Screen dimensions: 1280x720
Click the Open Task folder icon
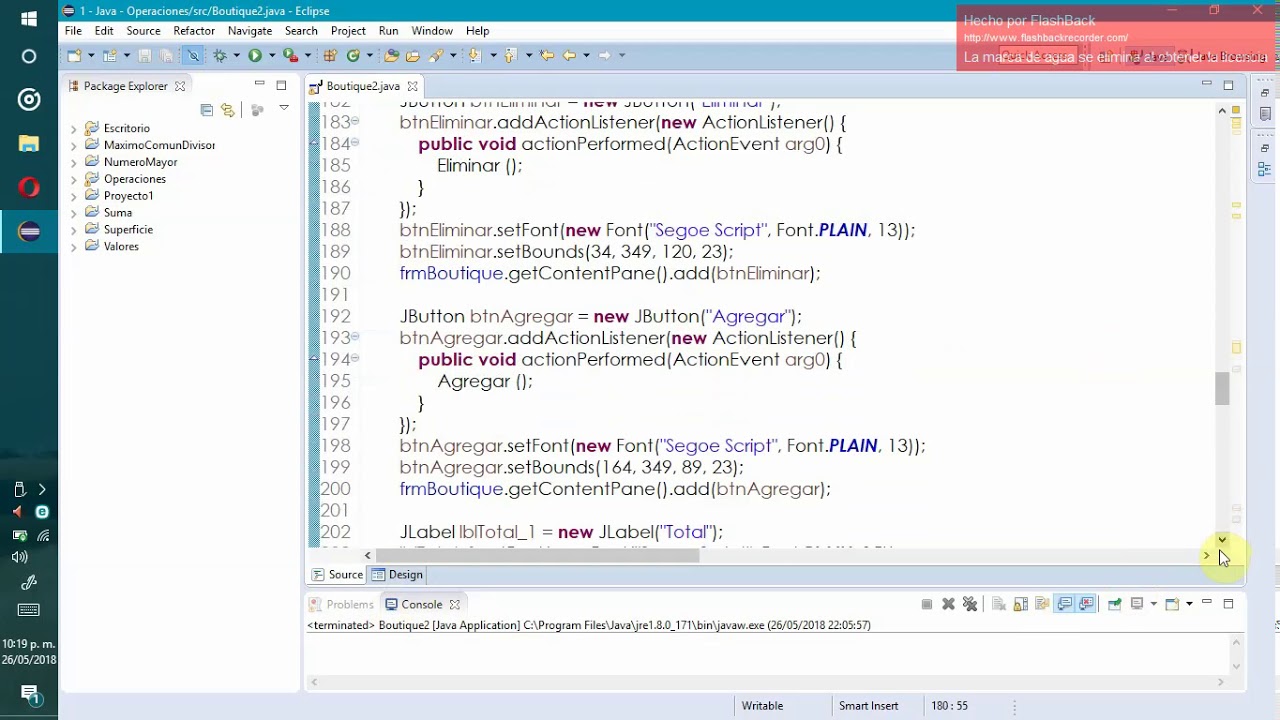click(x=413, y=55)
